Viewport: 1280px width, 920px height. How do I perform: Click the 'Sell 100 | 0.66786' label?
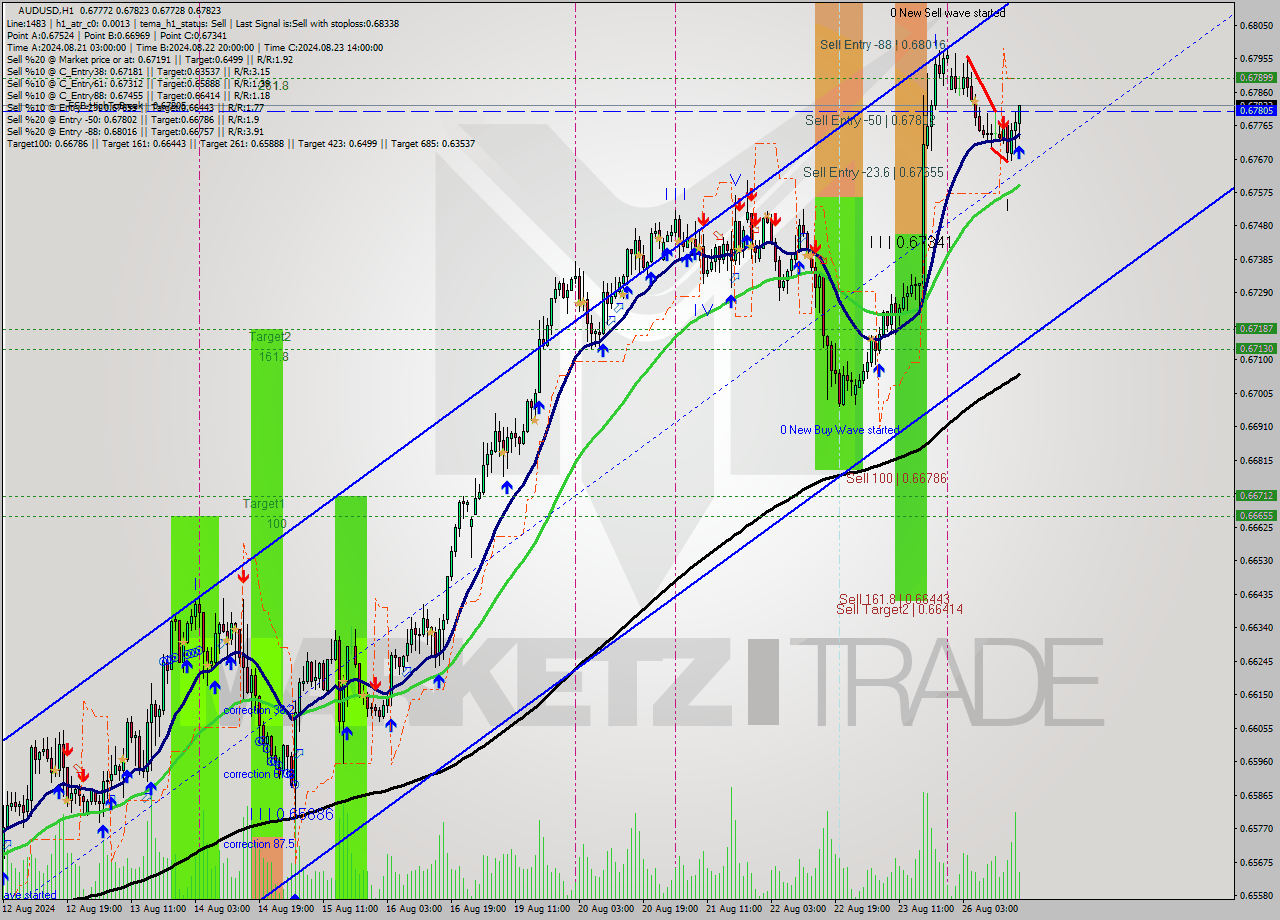coord(896,478)
